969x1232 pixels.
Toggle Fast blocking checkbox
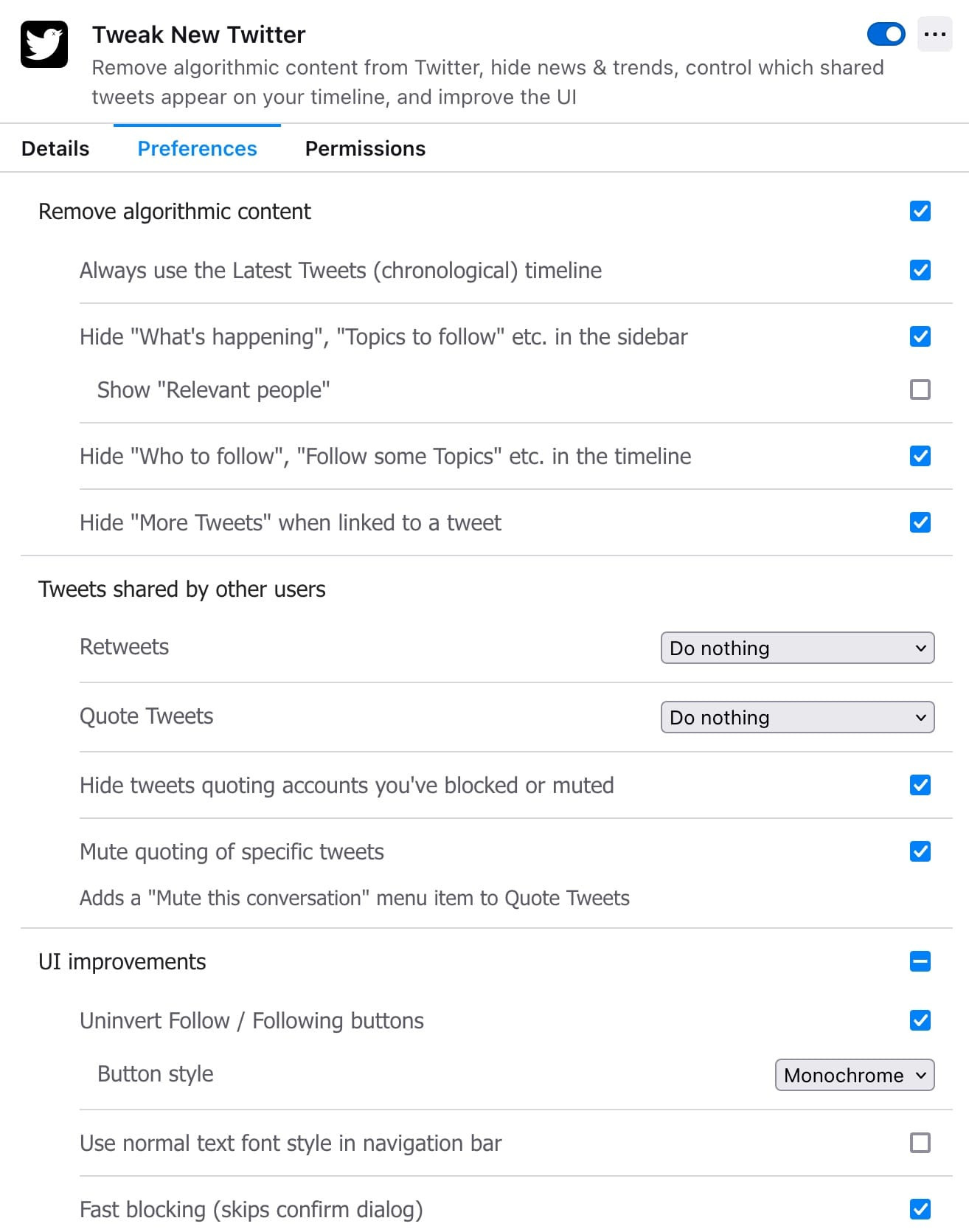tap(920, 1209)
